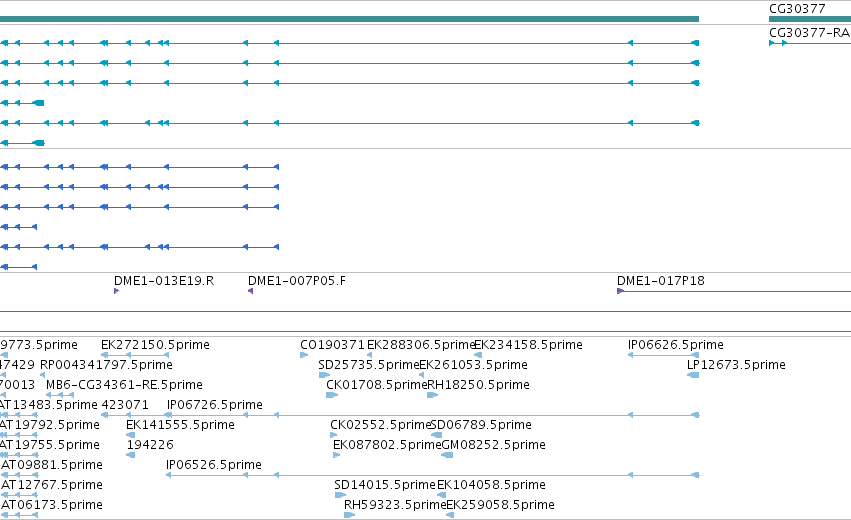Viewport: 851px width, 520px height.
Task: Select EST glyph under MB6-CG34361-RE.5prime
Action: click(60, 395)
